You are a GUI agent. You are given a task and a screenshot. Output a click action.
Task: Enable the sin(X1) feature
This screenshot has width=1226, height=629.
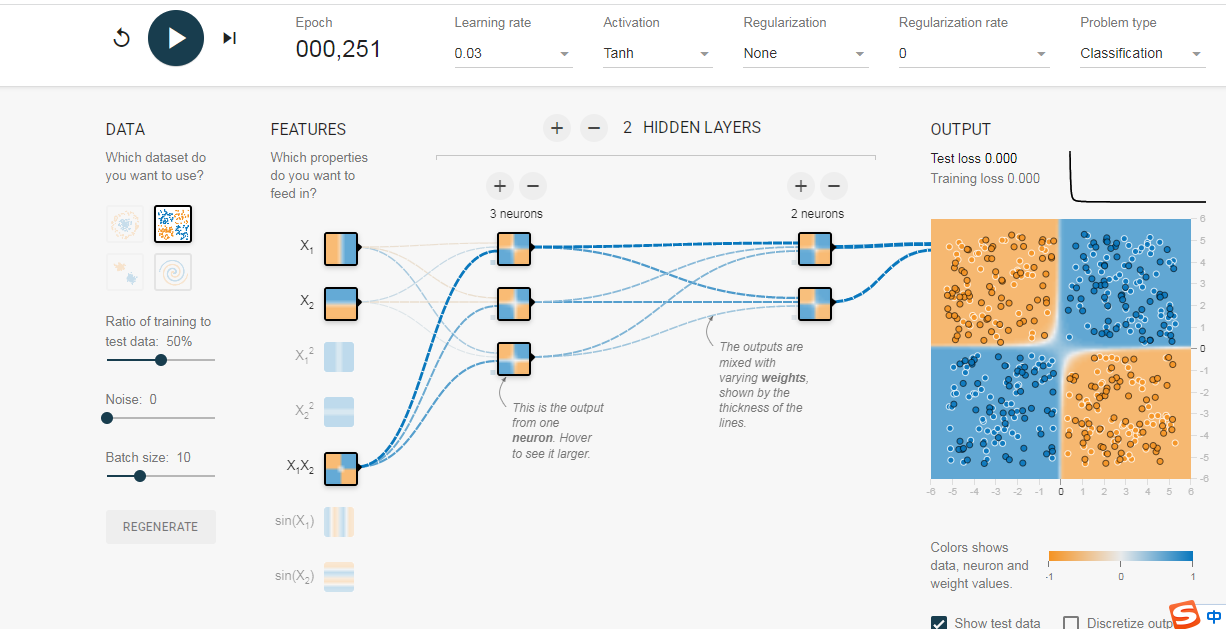tap(339, 522)
